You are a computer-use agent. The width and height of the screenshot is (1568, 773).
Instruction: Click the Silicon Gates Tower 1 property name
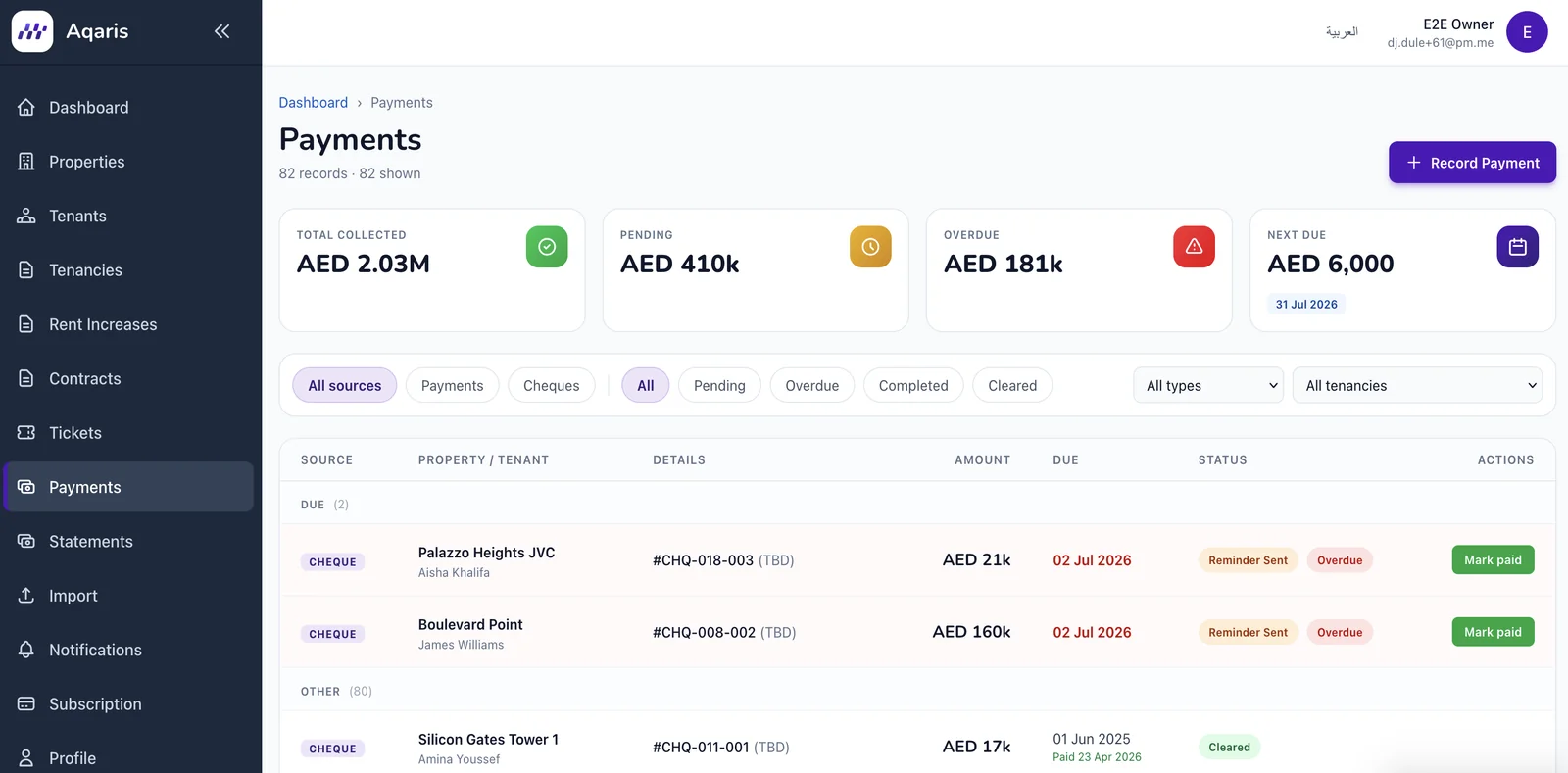click(x=488, y=739)
